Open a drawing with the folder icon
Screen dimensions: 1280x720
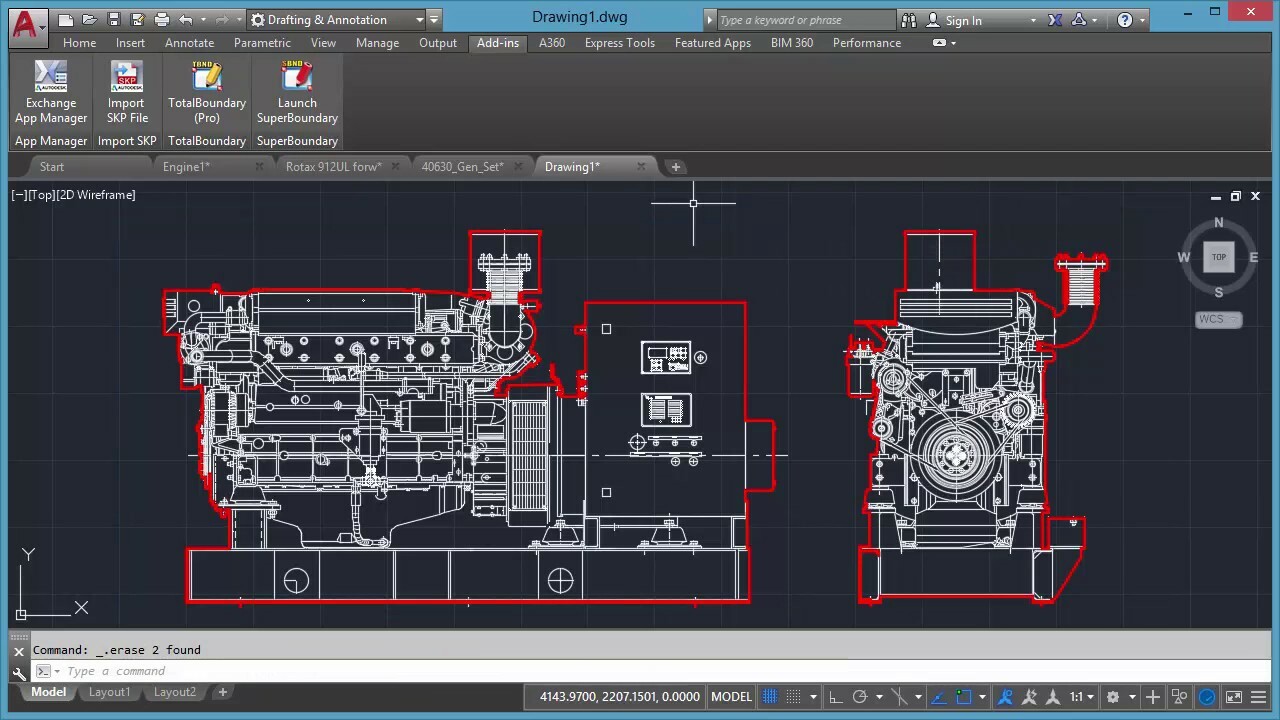(89, 19)
